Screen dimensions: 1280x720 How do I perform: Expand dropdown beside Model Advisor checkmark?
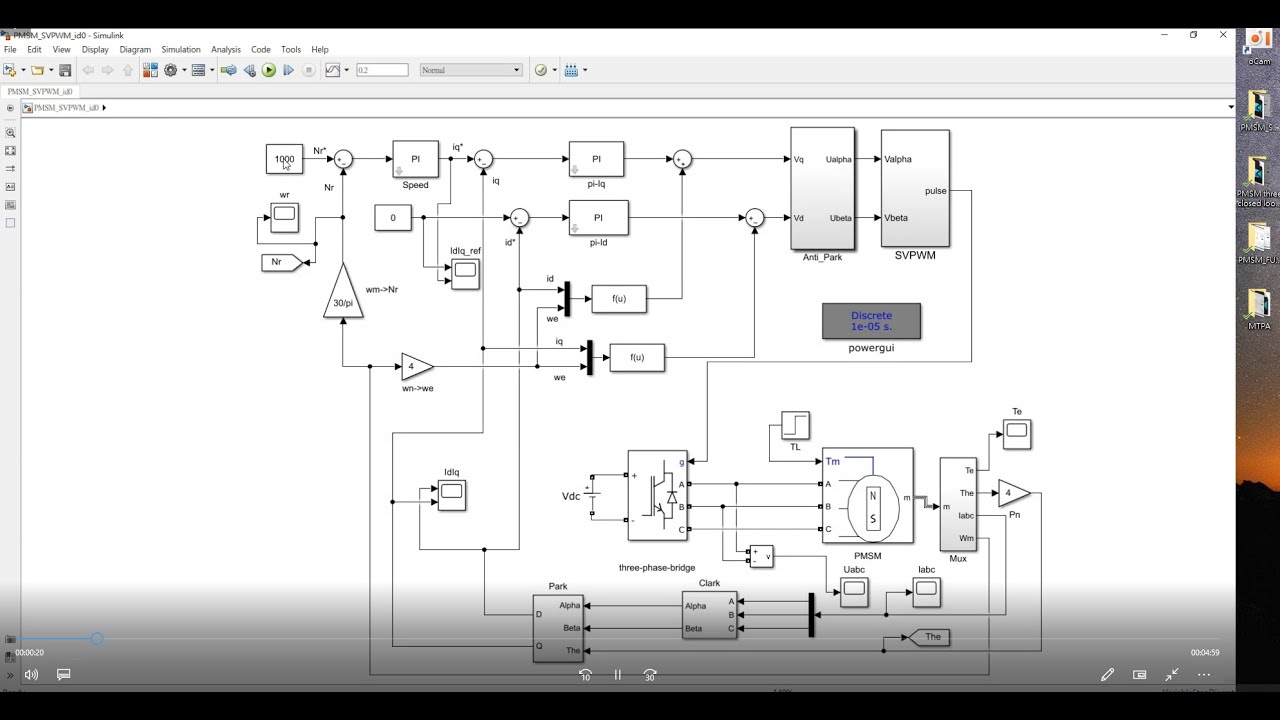[x=554, y=70]
